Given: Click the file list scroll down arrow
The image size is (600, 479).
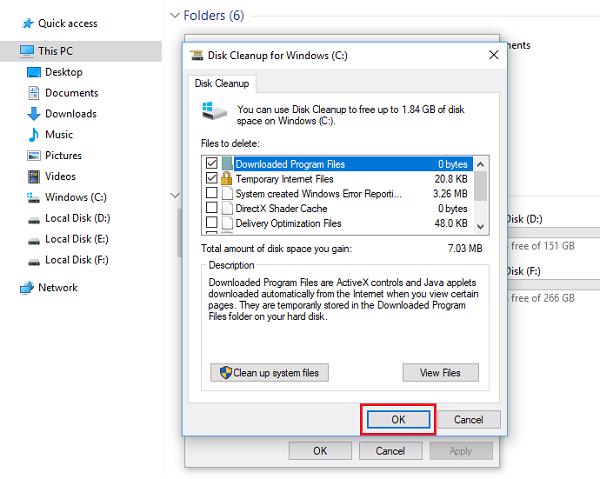Looking at the screenshot, I should point(481,225).
